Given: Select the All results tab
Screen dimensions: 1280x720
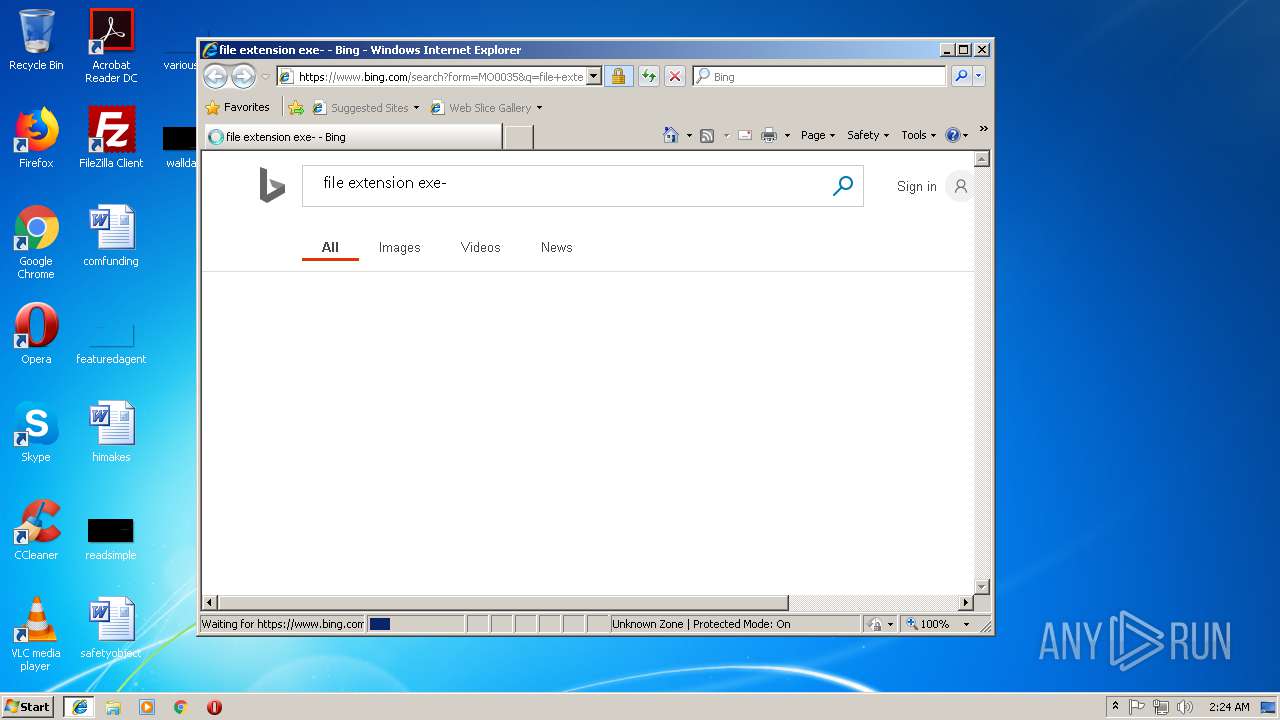Looking at the screenshot, I should point(330,248).
